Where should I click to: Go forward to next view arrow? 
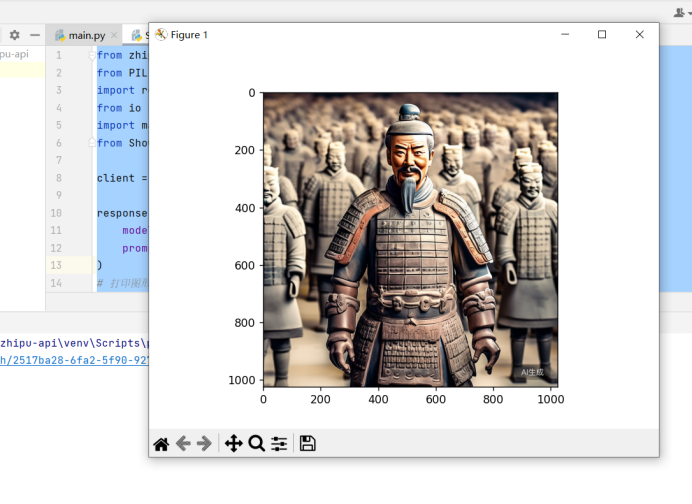tap(204, 443)
